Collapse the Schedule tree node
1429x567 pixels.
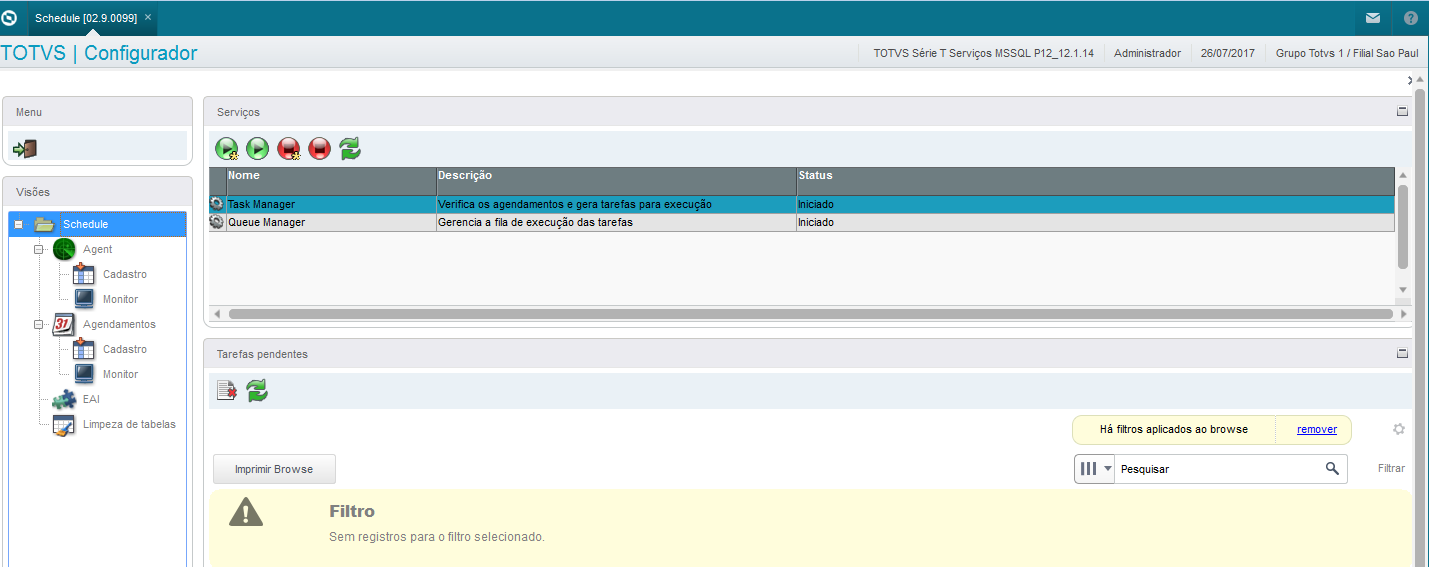[19, 224]
